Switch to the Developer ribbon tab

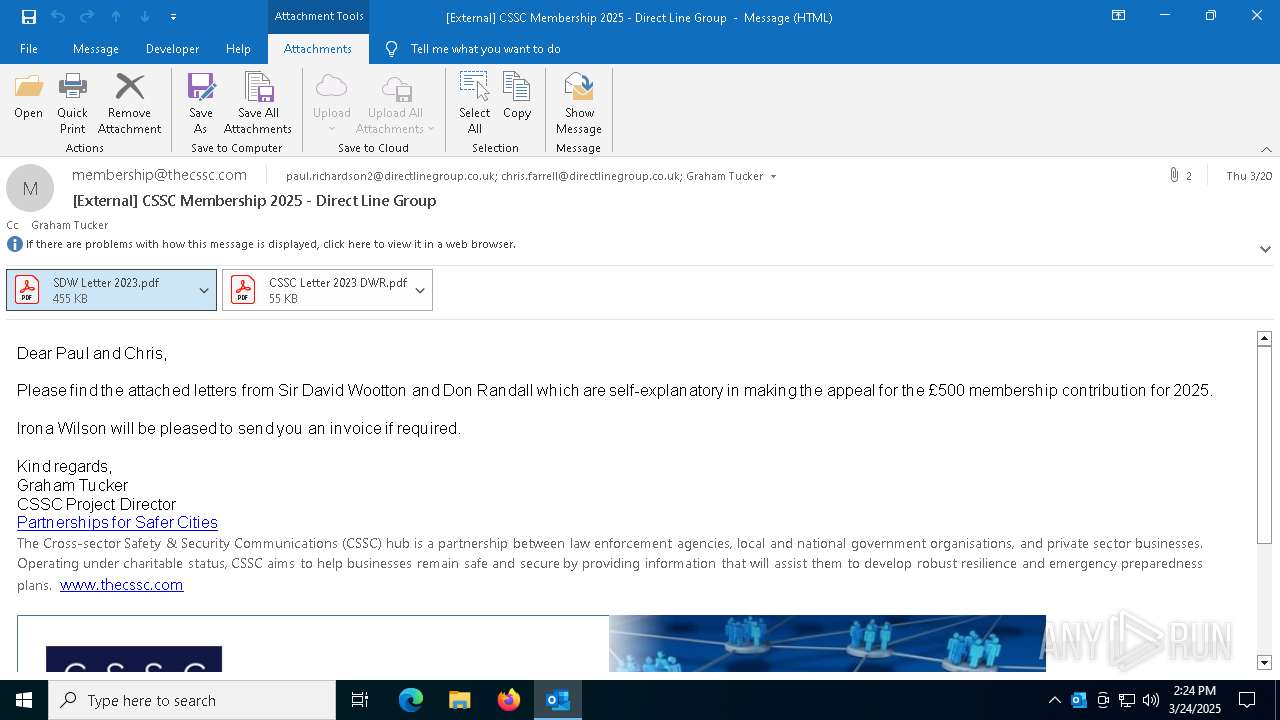172,49
